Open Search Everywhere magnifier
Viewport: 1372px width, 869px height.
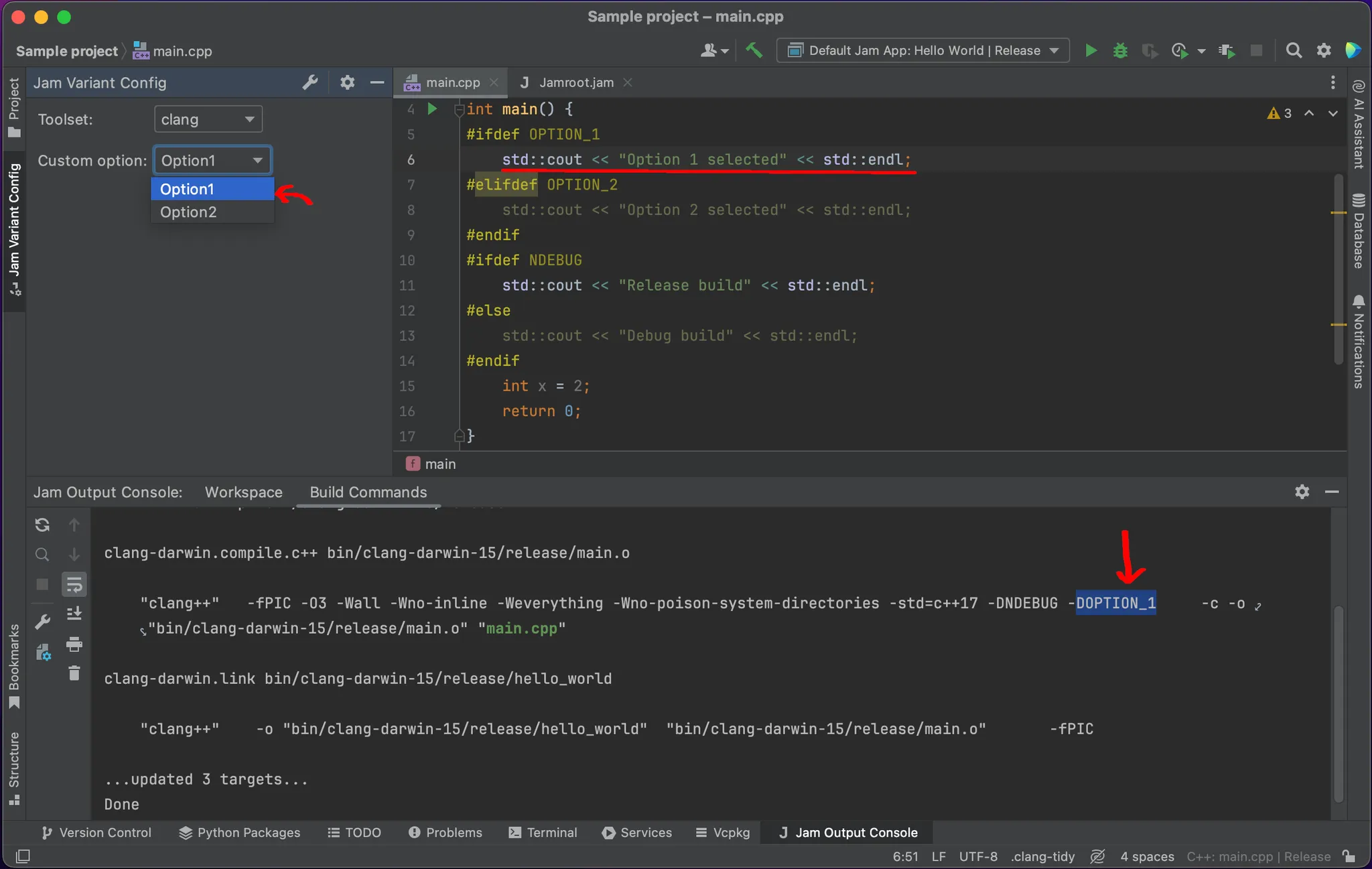[1294, 50]
